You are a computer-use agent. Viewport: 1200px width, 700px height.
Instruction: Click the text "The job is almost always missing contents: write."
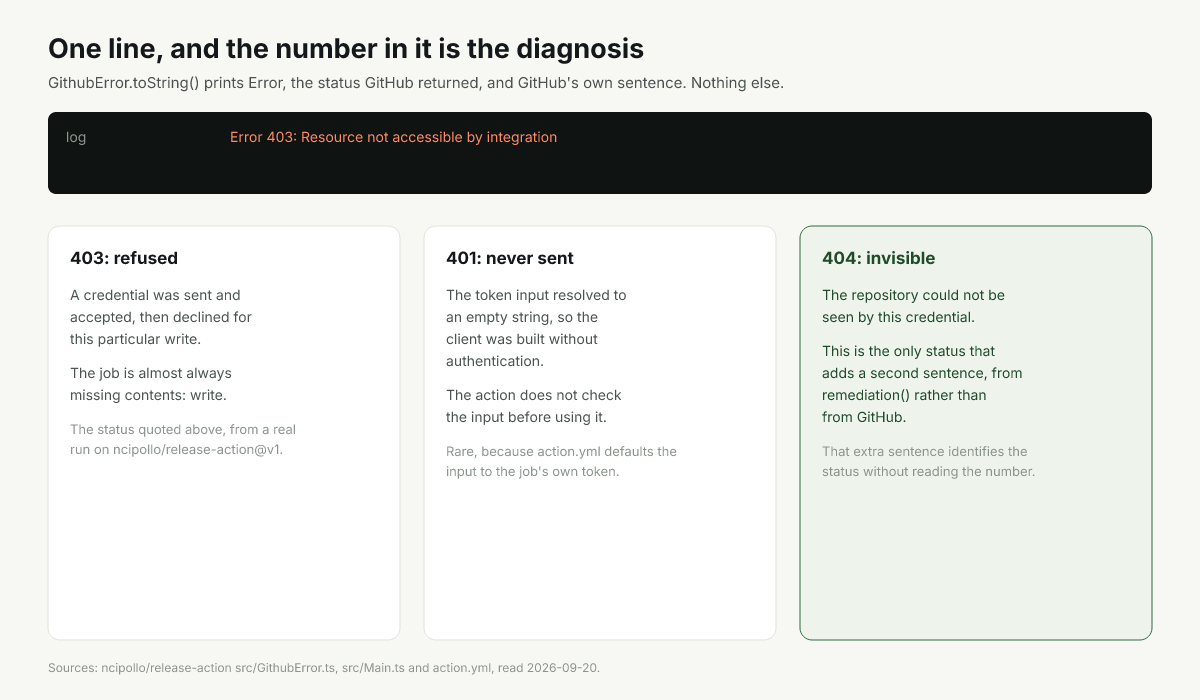click(151, 384)
